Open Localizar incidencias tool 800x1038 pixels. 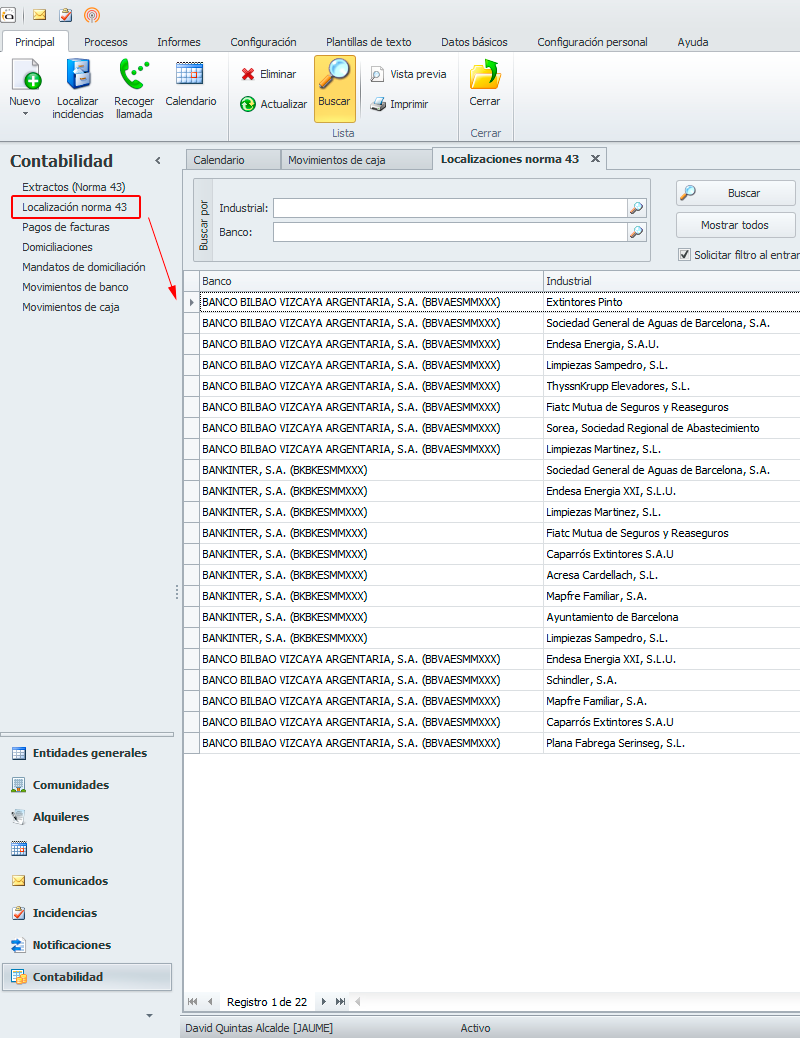(x=78, y=89)
